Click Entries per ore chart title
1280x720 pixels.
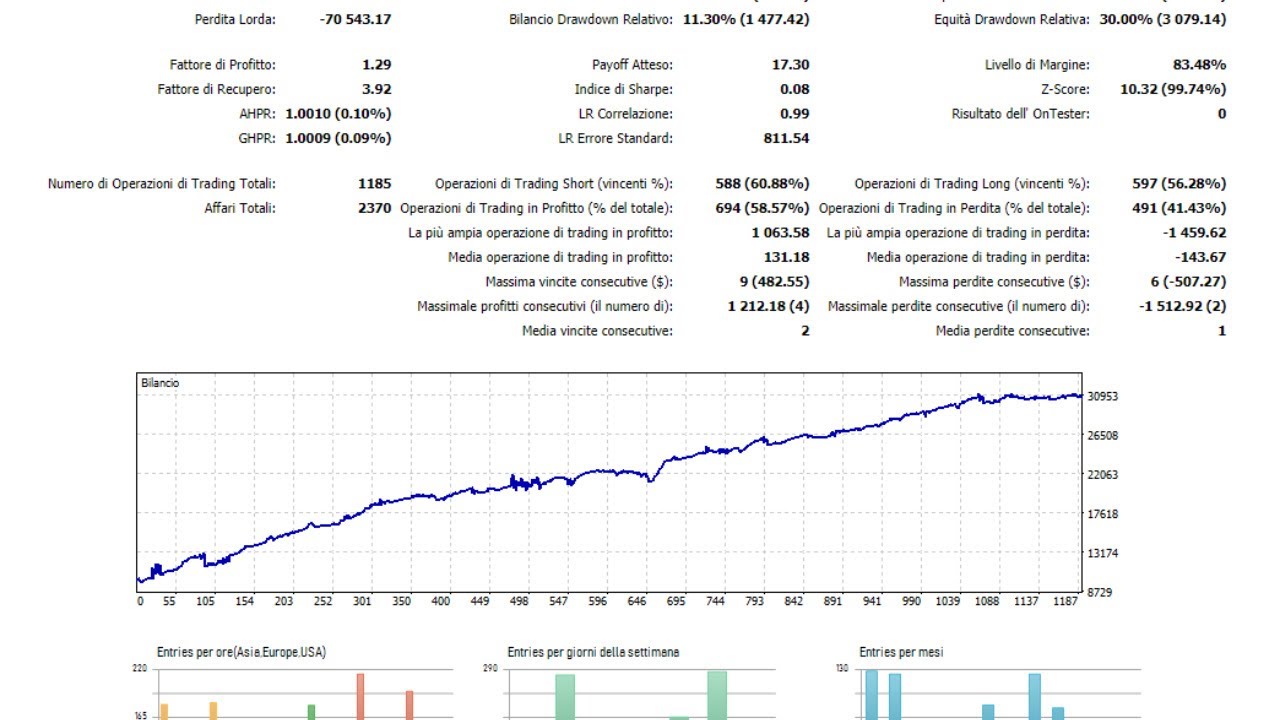coord(241,652)
